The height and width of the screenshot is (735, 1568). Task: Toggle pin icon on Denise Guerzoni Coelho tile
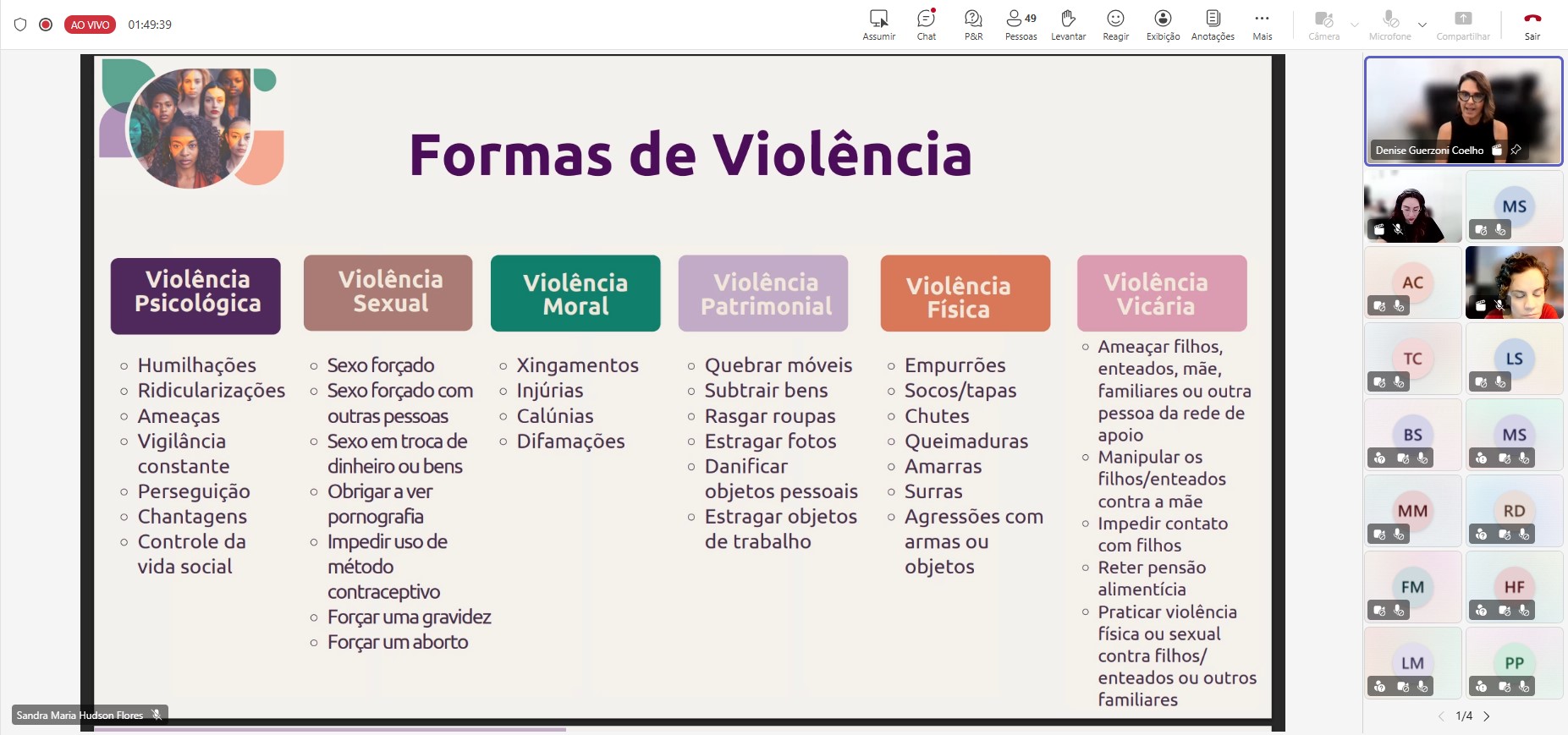pos(1516,150)
